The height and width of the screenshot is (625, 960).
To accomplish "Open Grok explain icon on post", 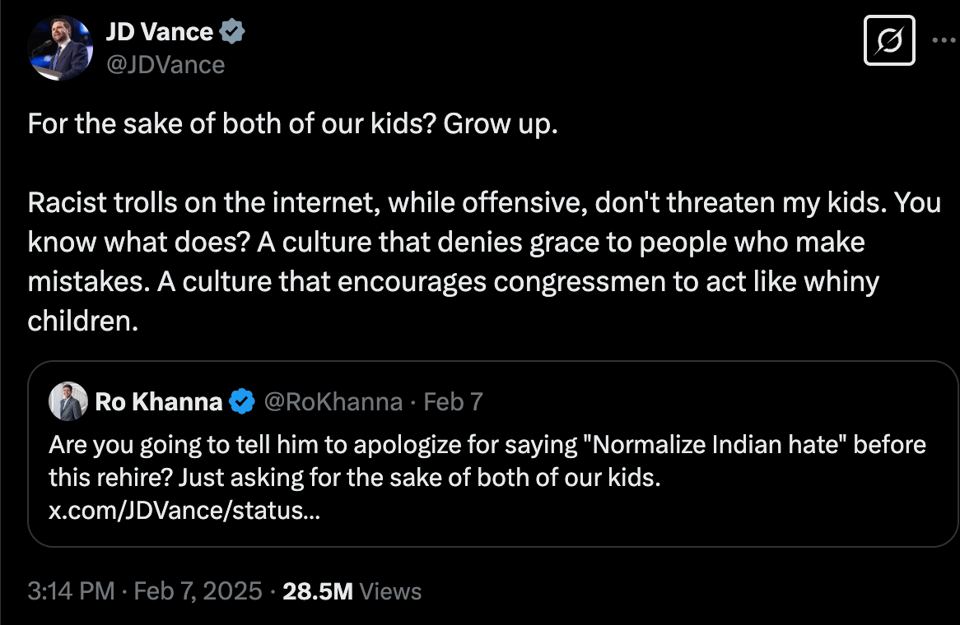I will tap(889, 42).
